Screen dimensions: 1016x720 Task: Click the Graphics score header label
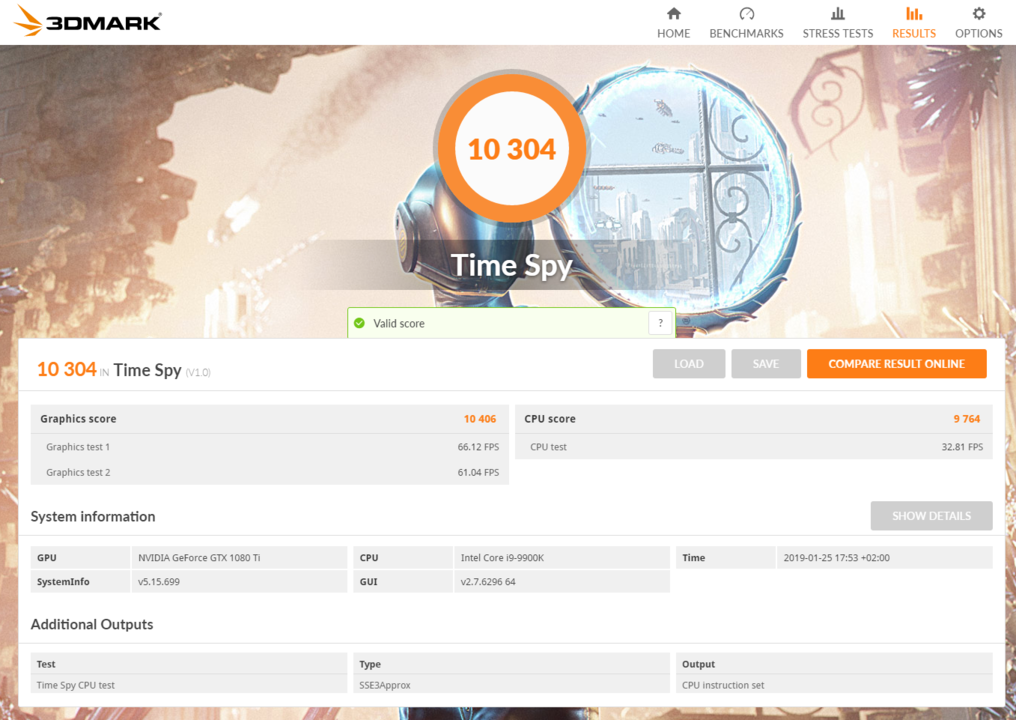point(78,419)
